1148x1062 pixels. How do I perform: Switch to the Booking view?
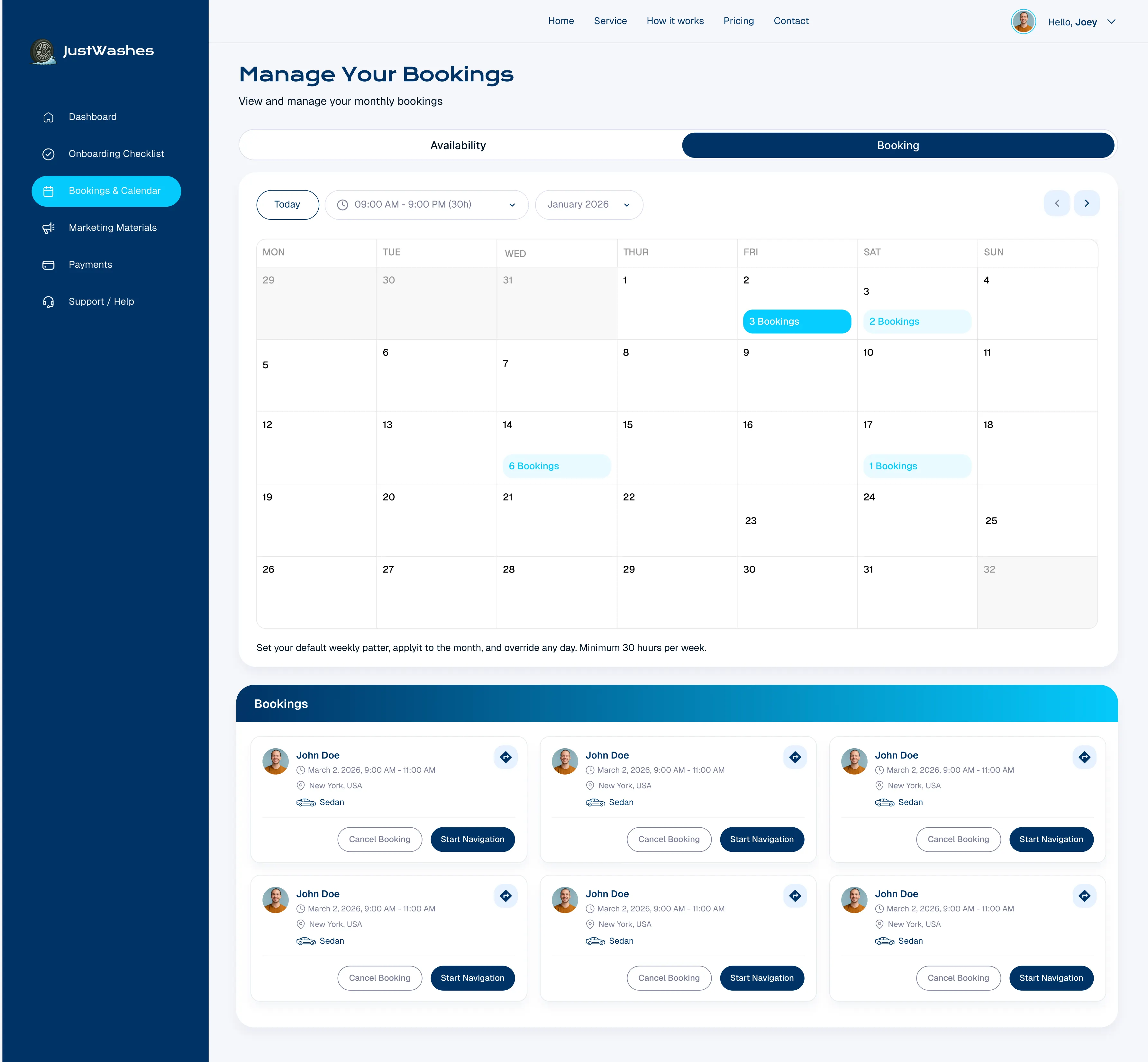897,145
